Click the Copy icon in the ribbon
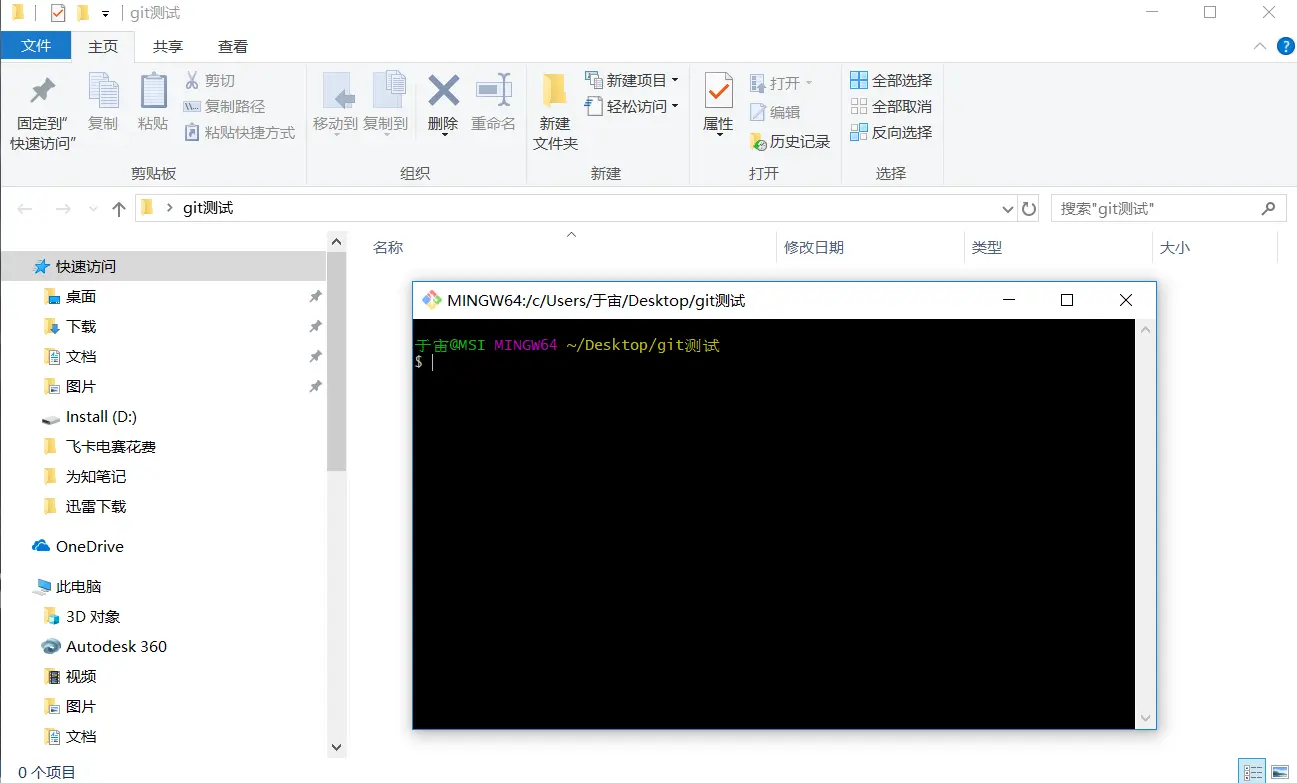This screenshot has width=1297, height=783. coord(103,91)
